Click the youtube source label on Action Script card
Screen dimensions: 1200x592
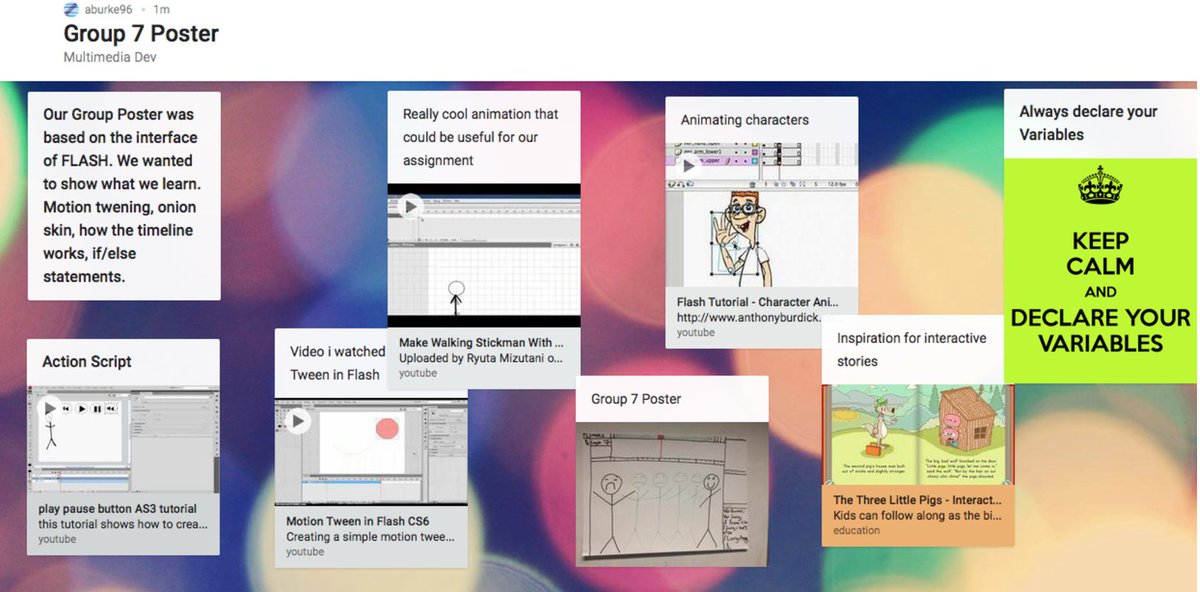click(x=55, y=537)
